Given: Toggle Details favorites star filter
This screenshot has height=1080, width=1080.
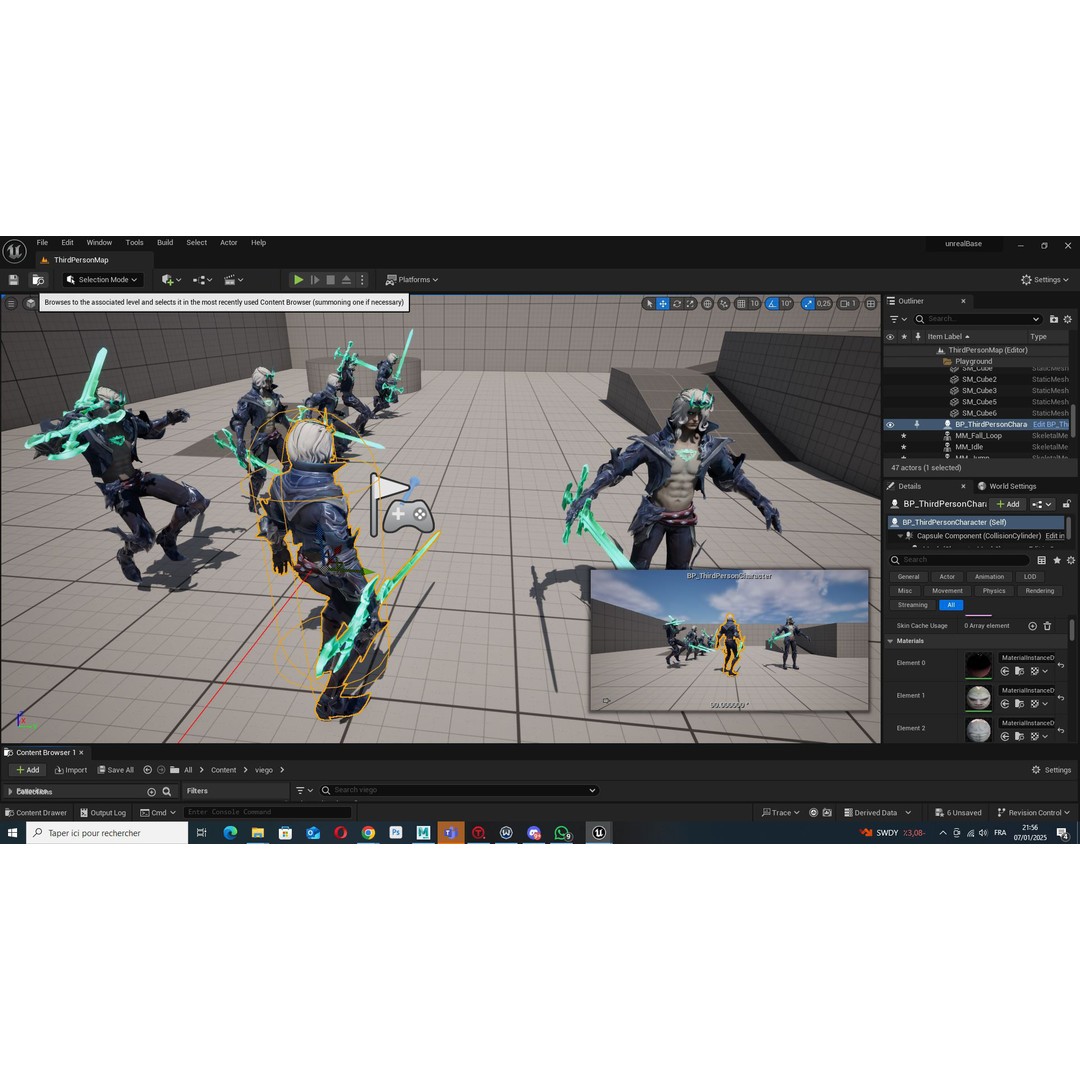Looking at the screenshot, I should coord(1057,560).
